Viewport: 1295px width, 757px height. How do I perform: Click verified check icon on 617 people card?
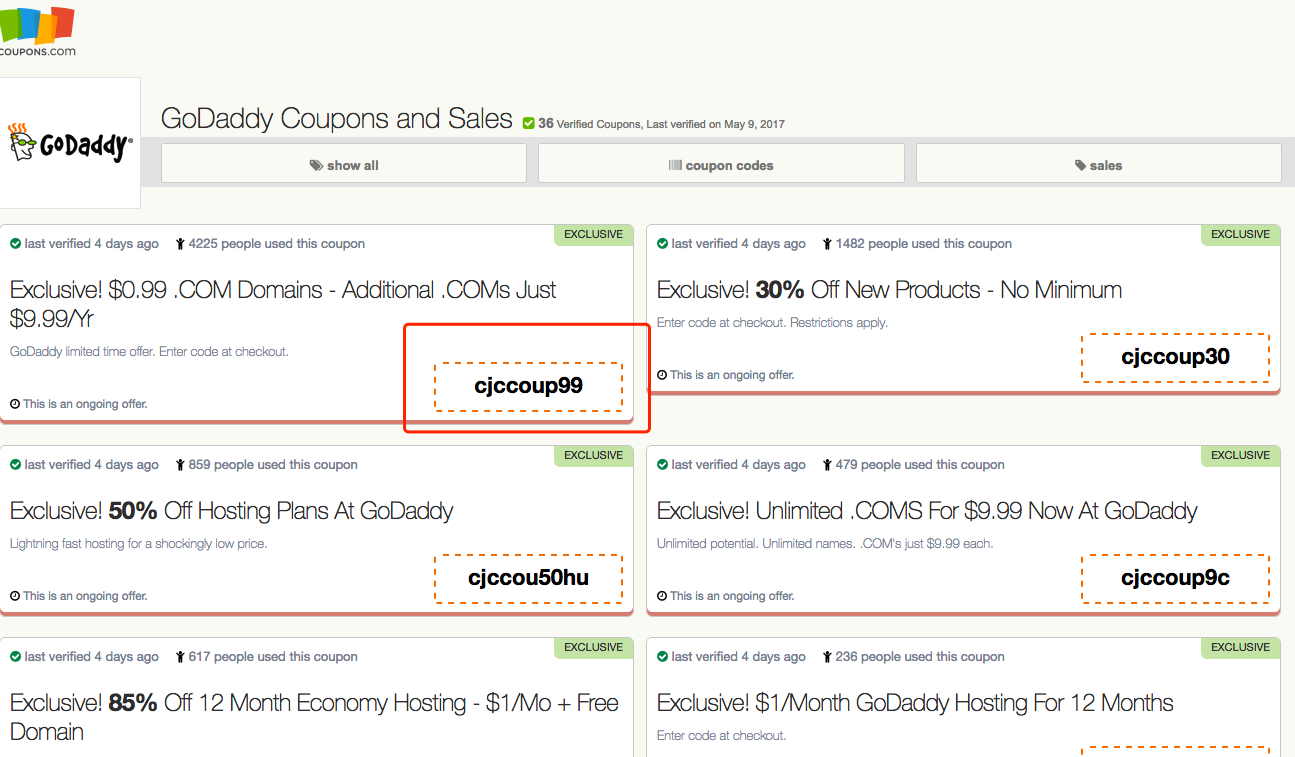click(x=15, y=657)
